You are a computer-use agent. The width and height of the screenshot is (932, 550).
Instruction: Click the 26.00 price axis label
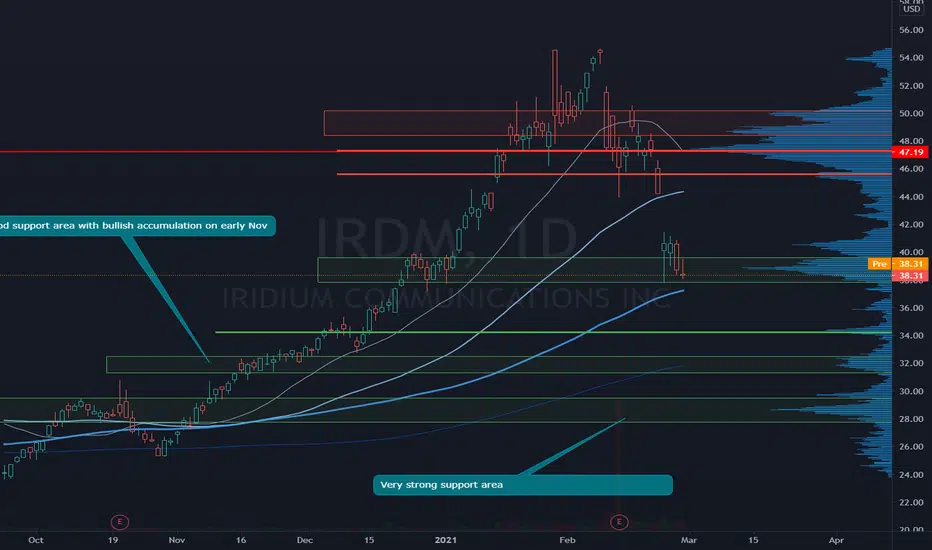(911, 447)
